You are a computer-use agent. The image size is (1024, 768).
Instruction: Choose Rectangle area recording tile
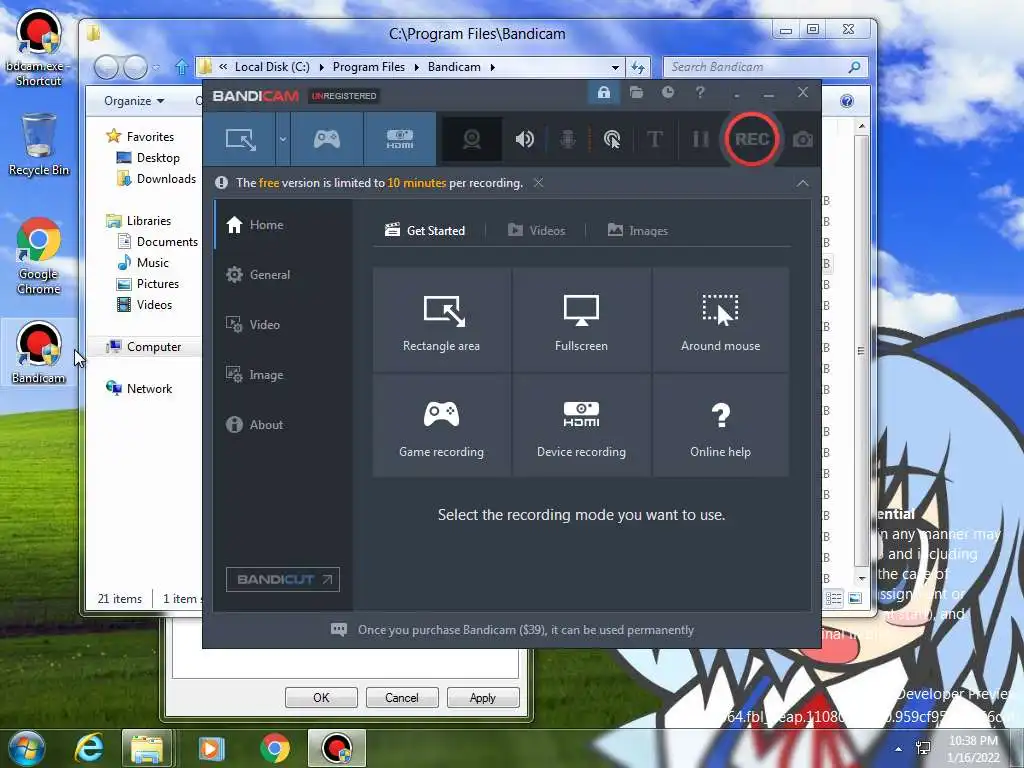coord(441,320)
